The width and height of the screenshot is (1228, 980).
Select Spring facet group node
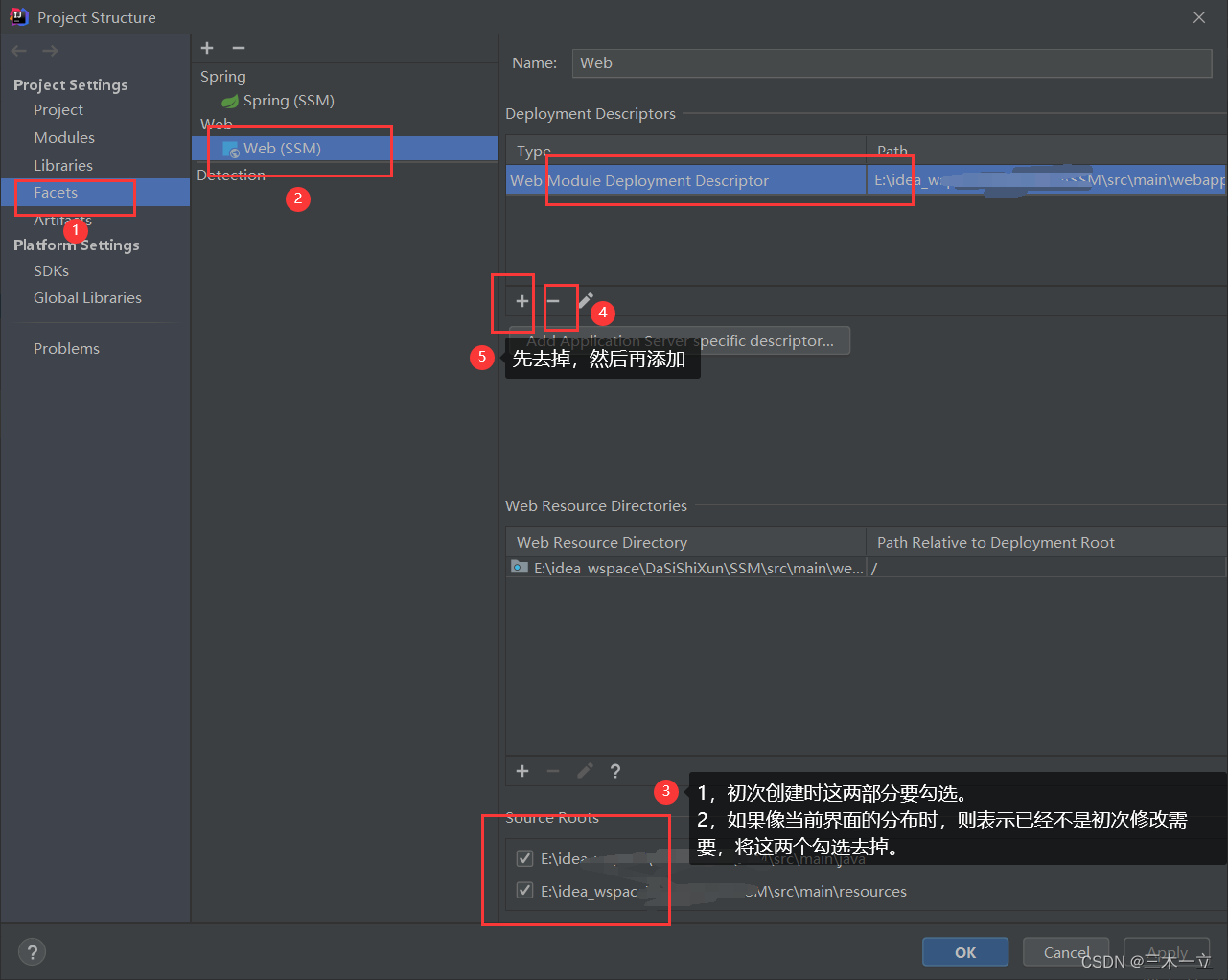[223, 77]
